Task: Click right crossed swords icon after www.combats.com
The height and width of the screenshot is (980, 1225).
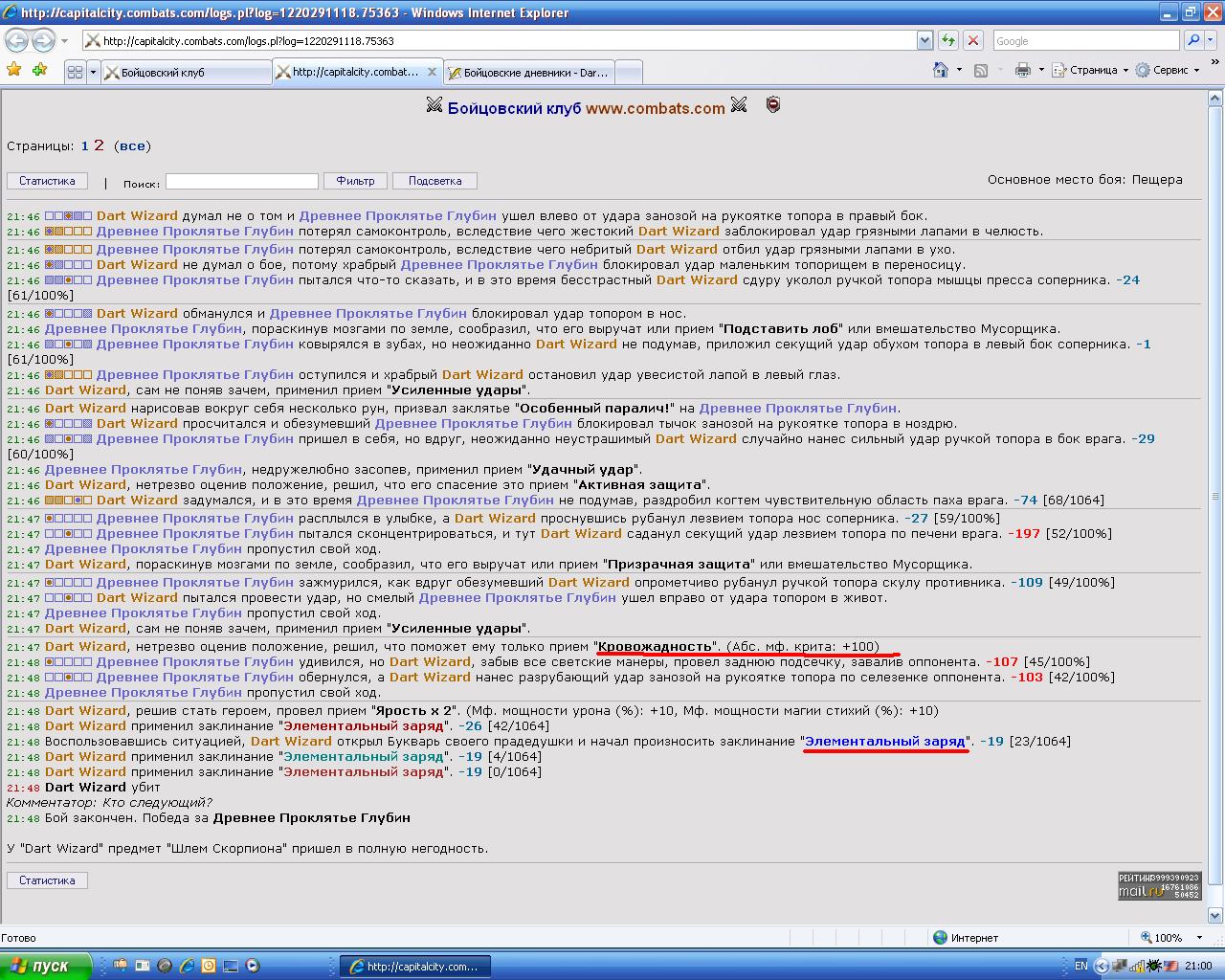Action: click(x=739, y=105)
